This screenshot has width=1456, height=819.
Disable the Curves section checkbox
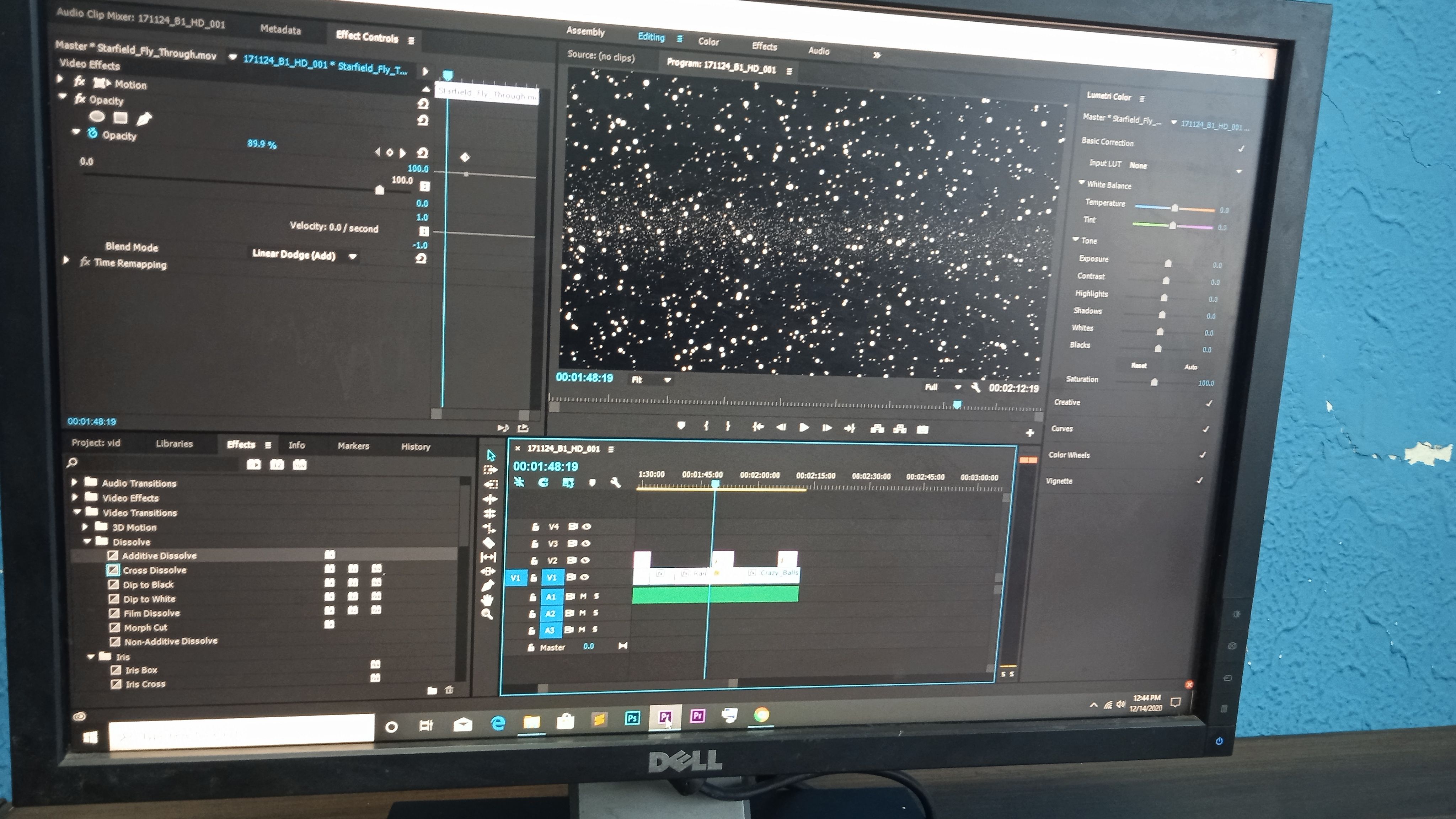tap(1206, 429)
